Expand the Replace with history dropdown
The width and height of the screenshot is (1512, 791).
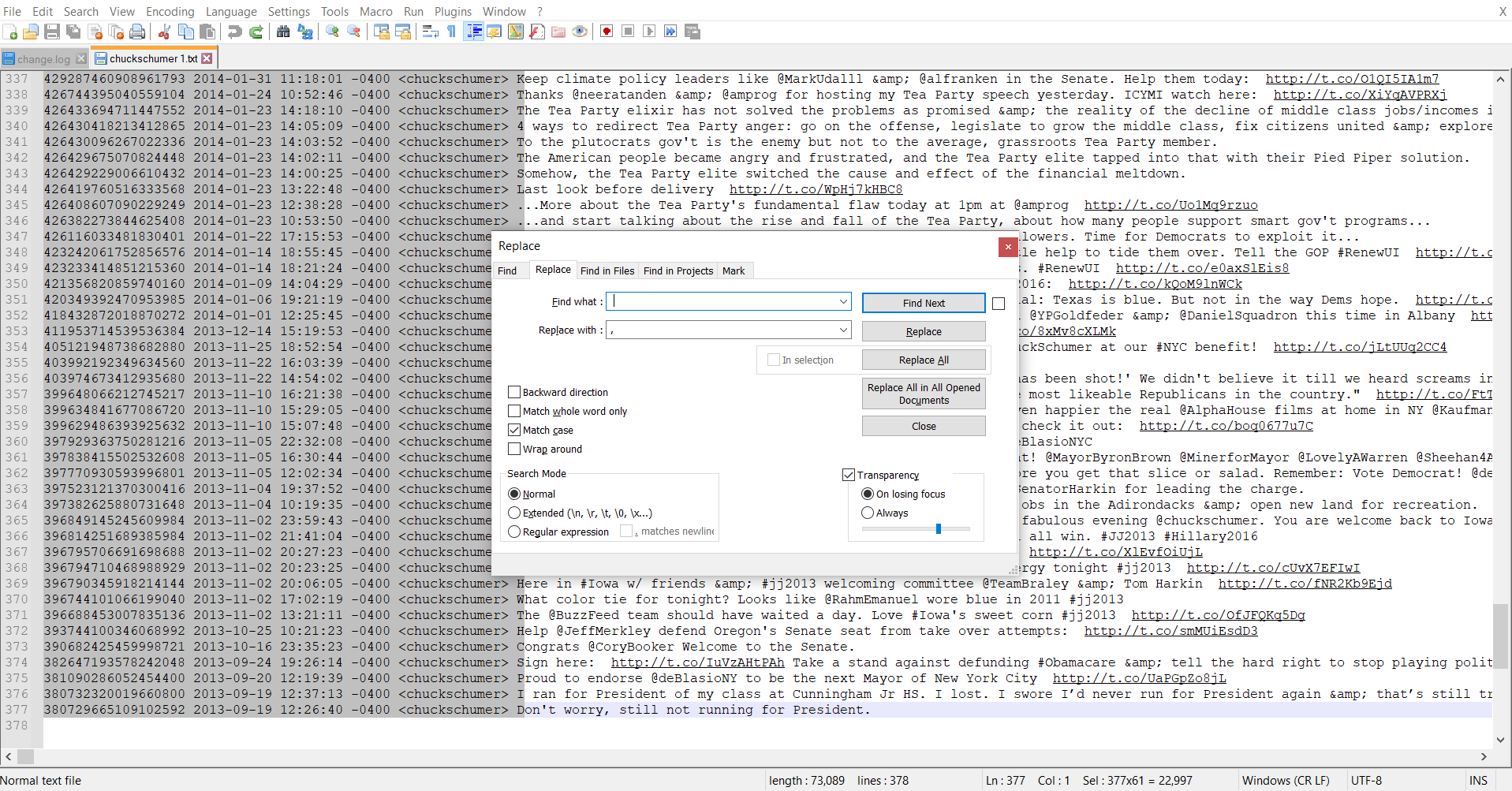coord(843,330)
